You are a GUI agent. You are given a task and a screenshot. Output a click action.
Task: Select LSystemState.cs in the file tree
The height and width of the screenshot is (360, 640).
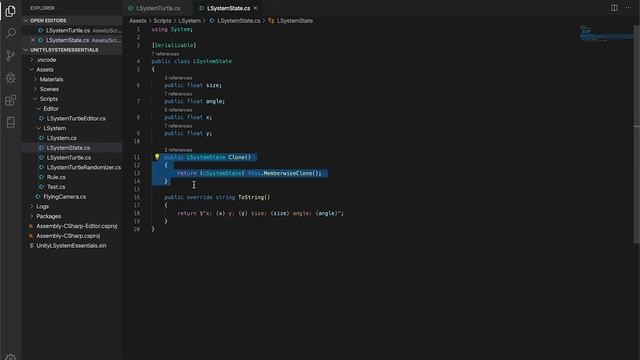click(x=68, y=148)
